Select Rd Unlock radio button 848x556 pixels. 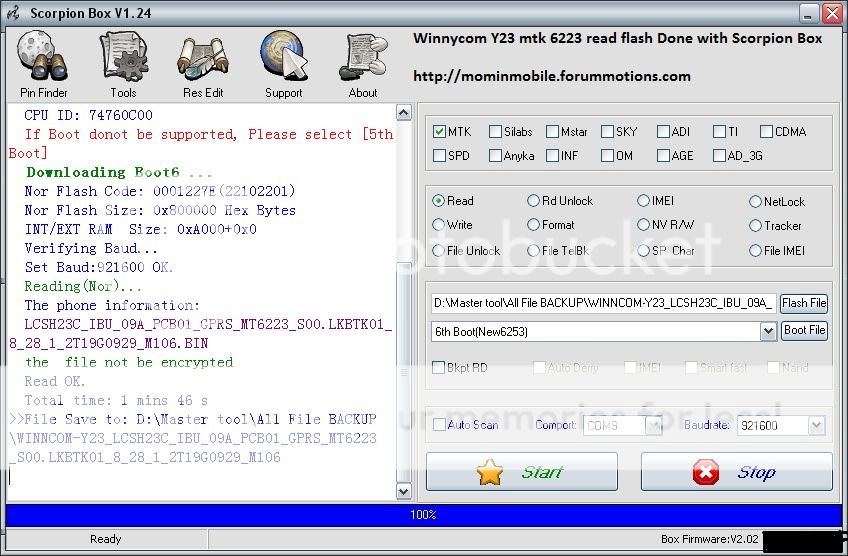[x=533, y=201]
